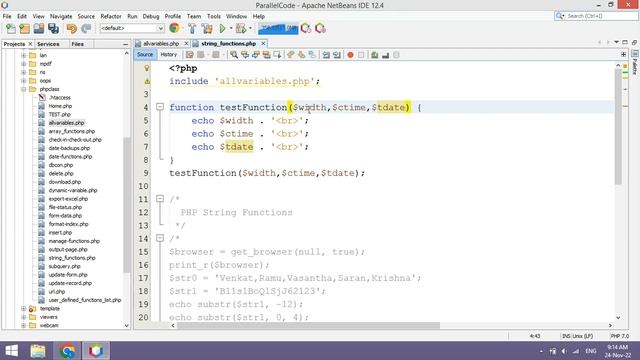The image size is (640, 360).
Task: Minimize the Projects panel window
Action: (125, 44)
